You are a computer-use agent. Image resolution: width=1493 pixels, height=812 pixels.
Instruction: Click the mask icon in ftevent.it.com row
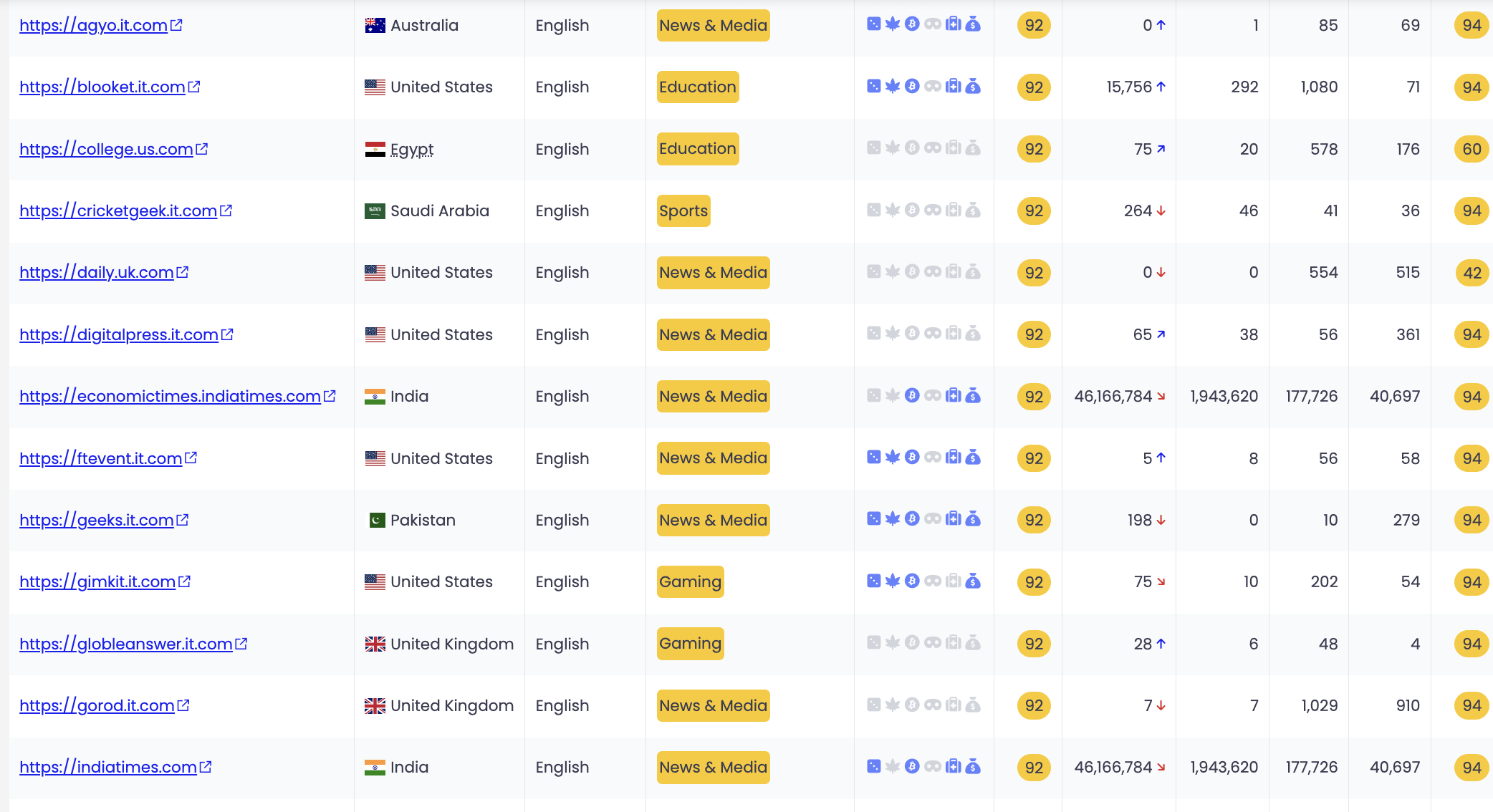tap(932, 457)
